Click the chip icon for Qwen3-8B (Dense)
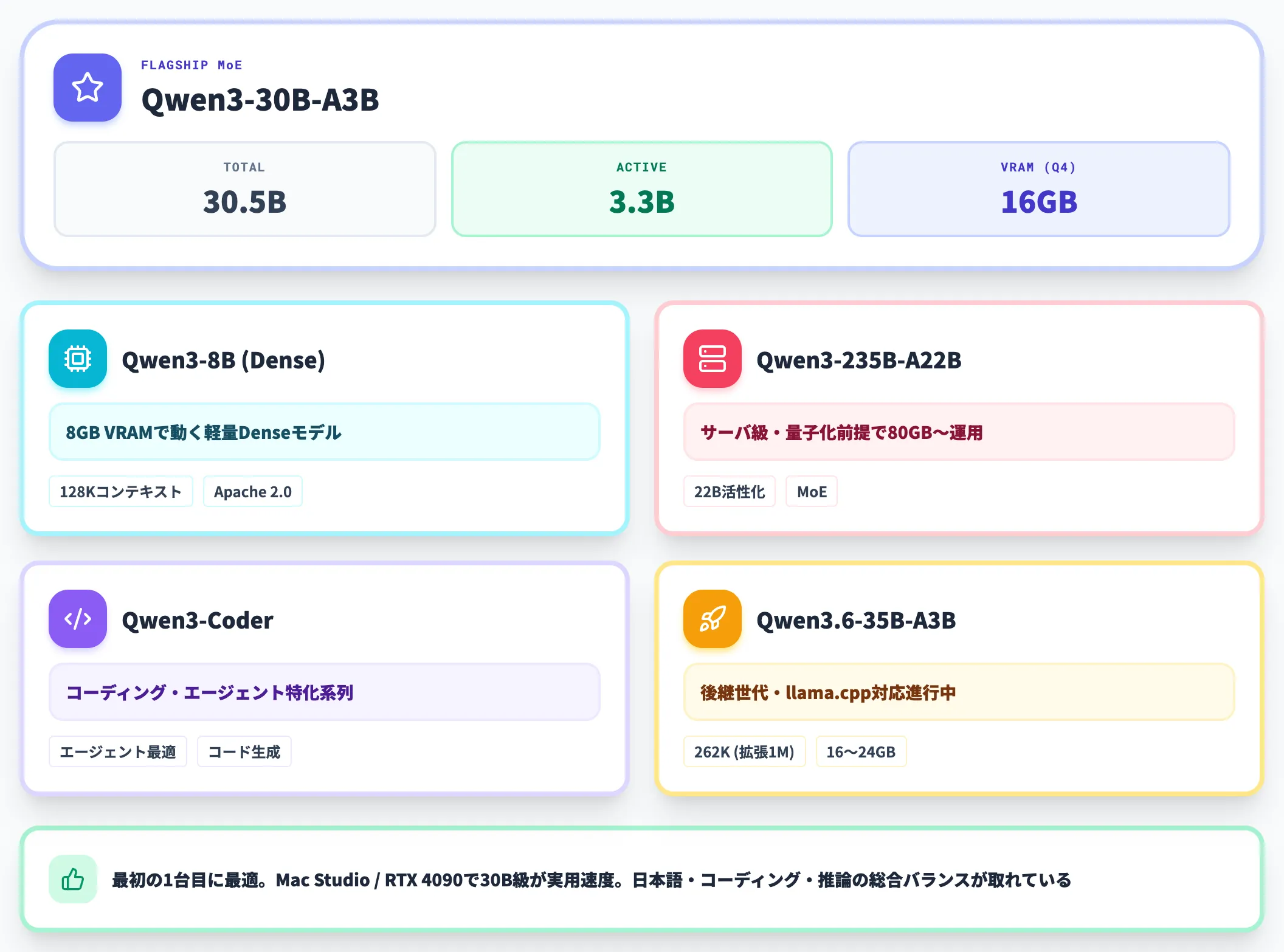Image resolution: width=1284 pixels, height=952 pixels. coord(78,359)
